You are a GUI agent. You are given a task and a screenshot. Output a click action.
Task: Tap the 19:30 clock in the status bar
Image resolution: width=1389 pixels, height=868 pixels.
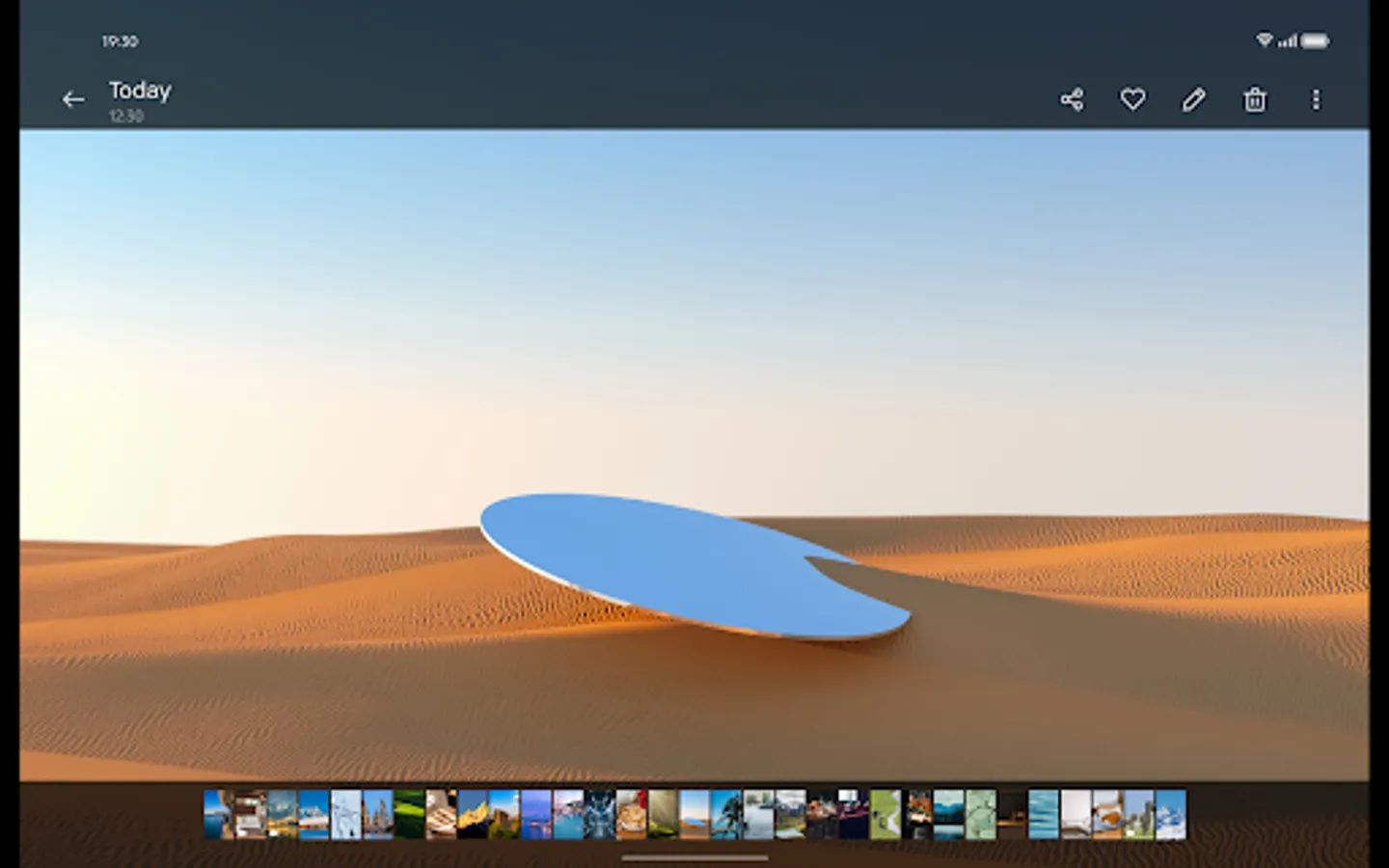click(119, 41)
